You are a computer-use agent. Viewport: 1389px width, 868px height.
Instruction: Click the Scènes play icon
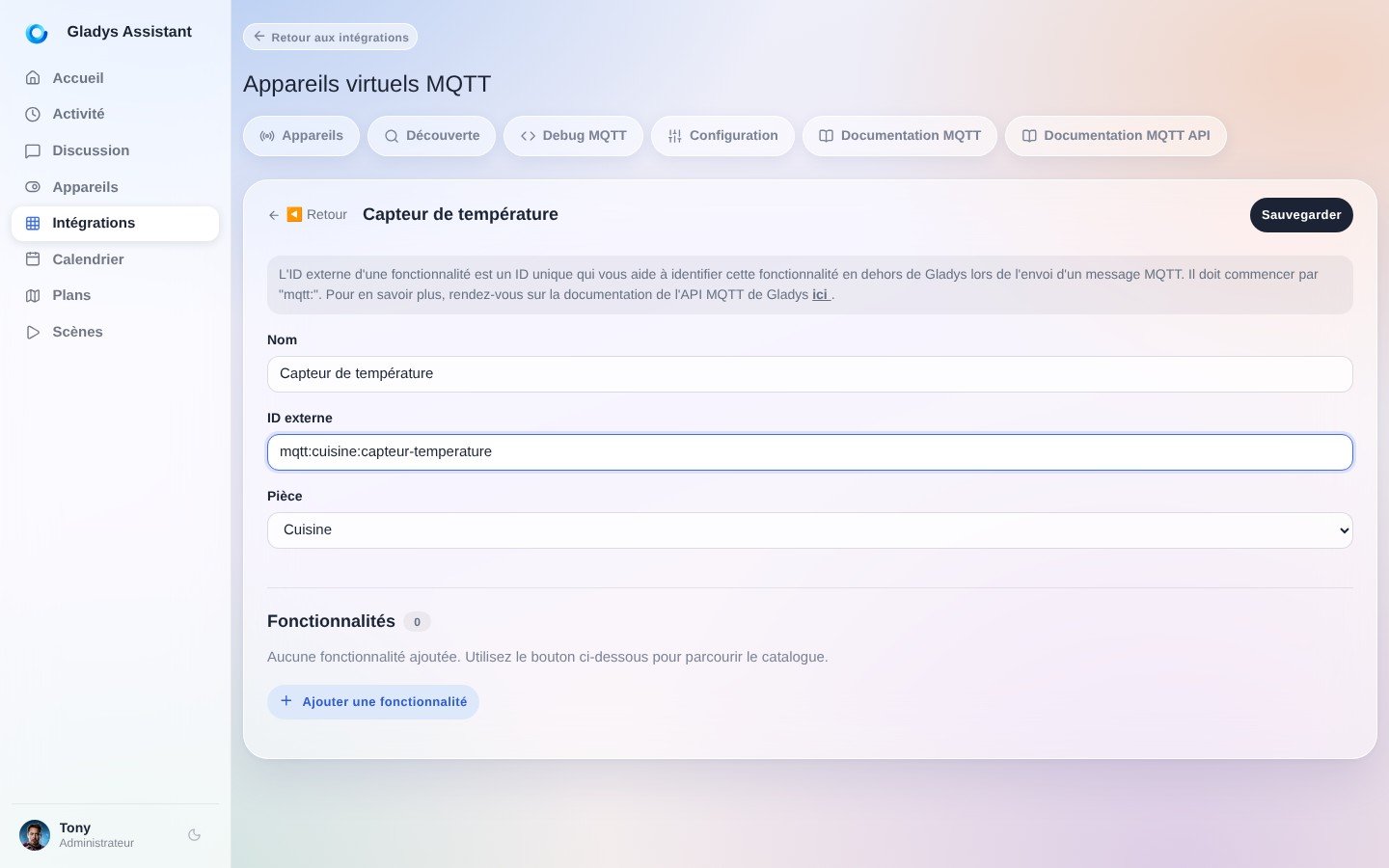(33, 332)
